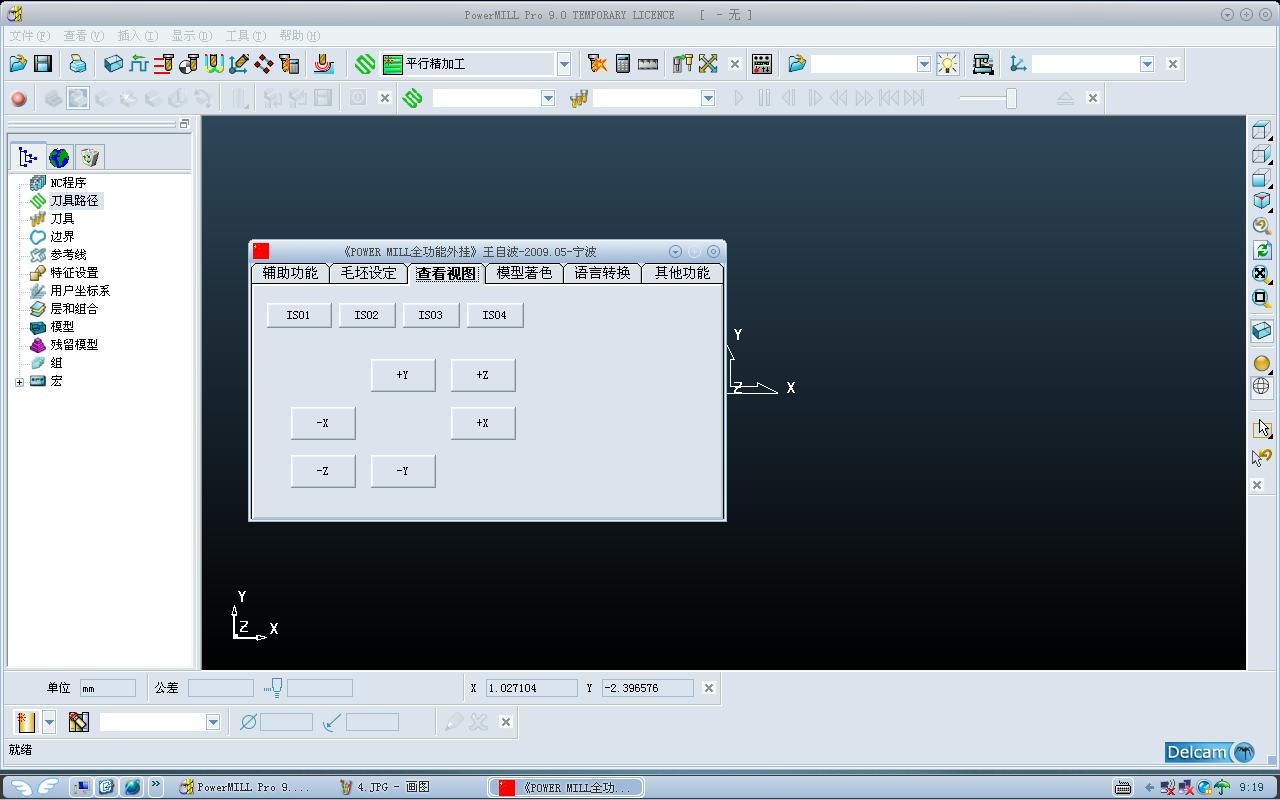
Task: Open the create tool dropdown arrow
Action: pos(49,722)
